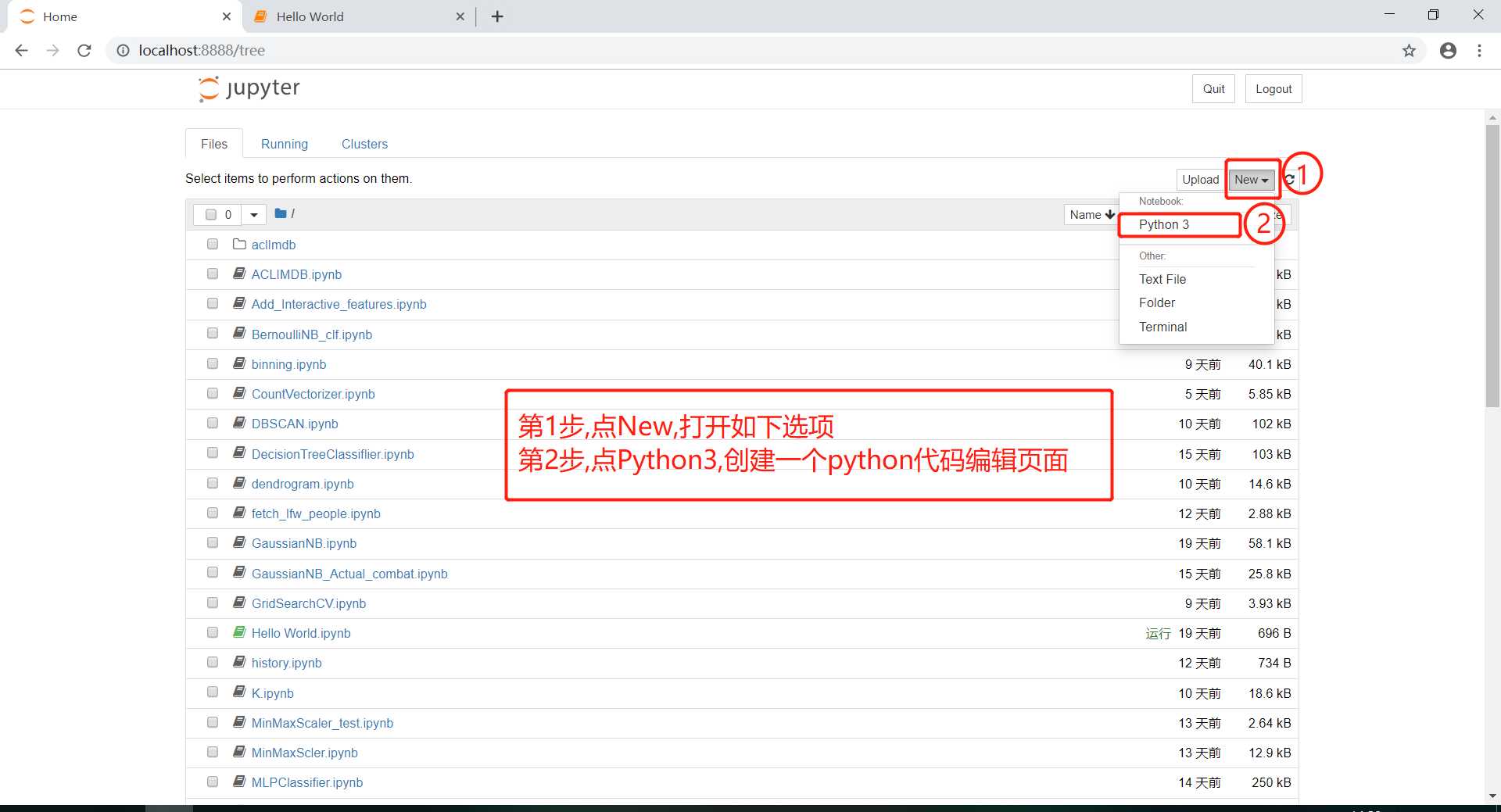Open the selection dropdown arrow next to 0
The width and height of the screenshot is (1501, 812).
[254, 214]
